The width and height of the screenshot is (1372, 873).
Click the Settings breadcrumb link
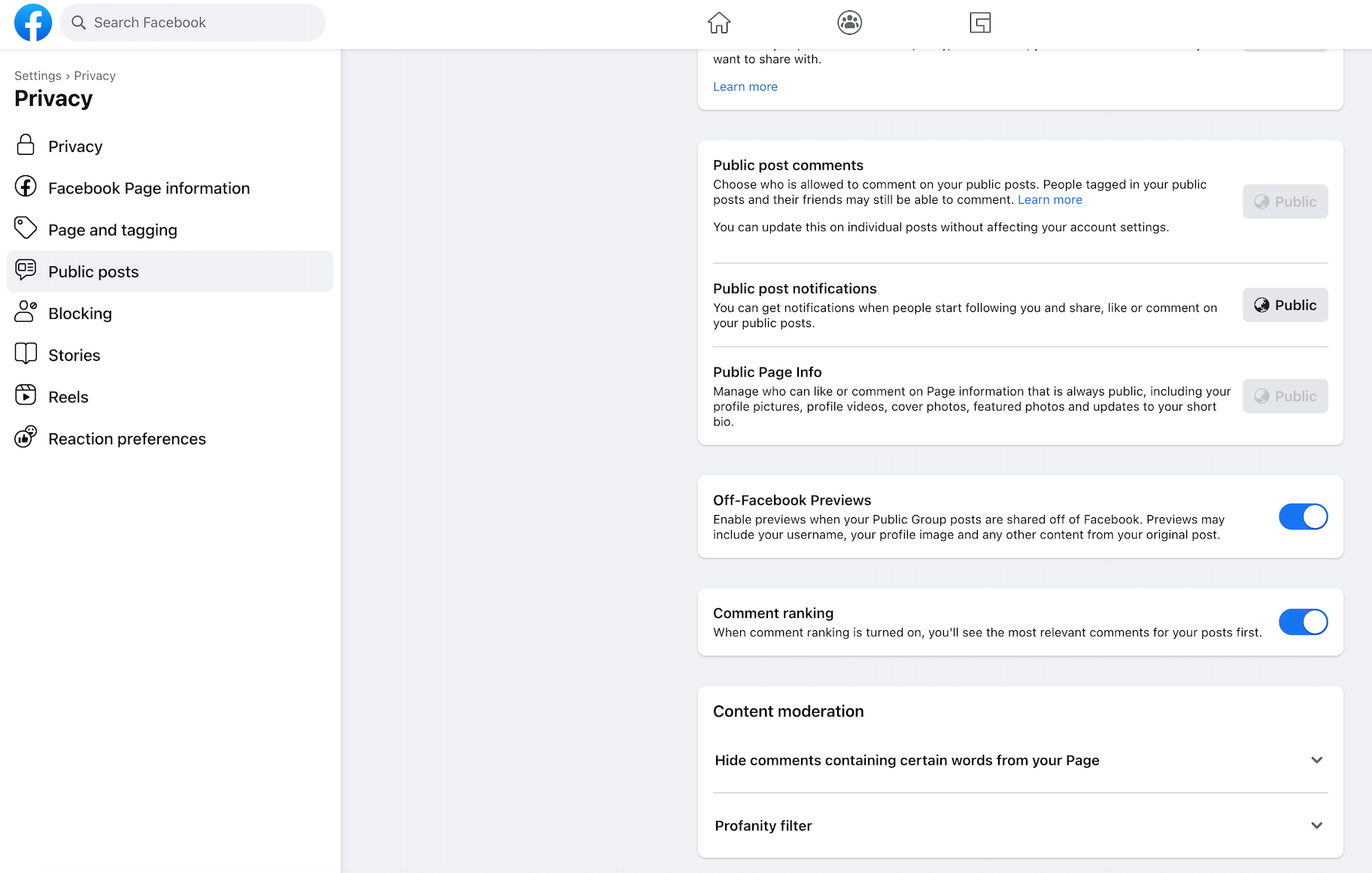38,76
